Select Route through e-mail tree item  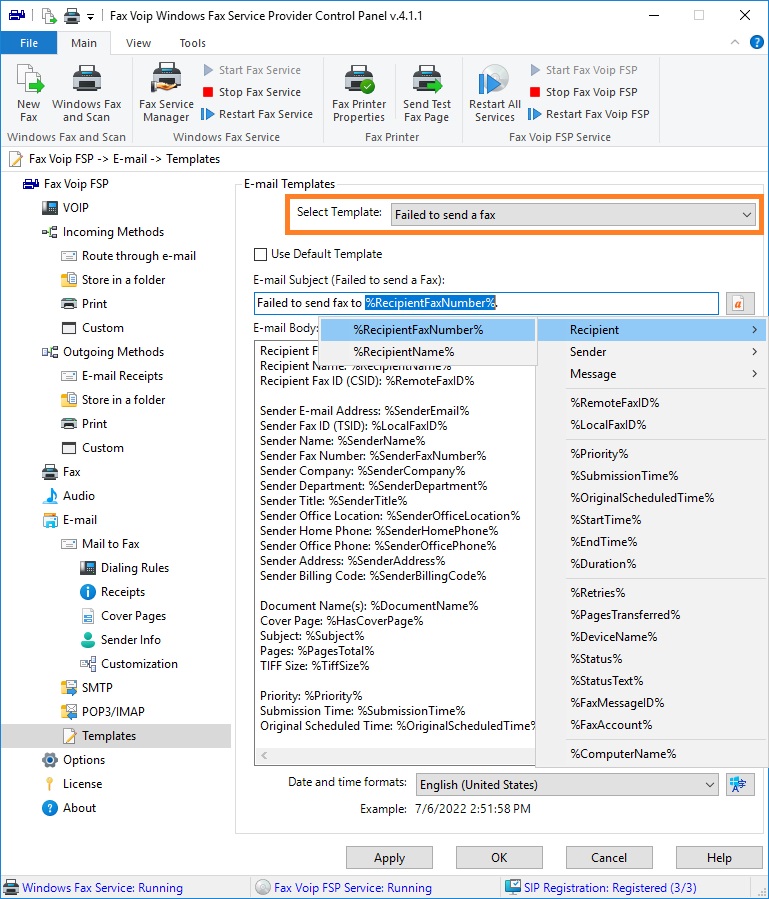139,256
